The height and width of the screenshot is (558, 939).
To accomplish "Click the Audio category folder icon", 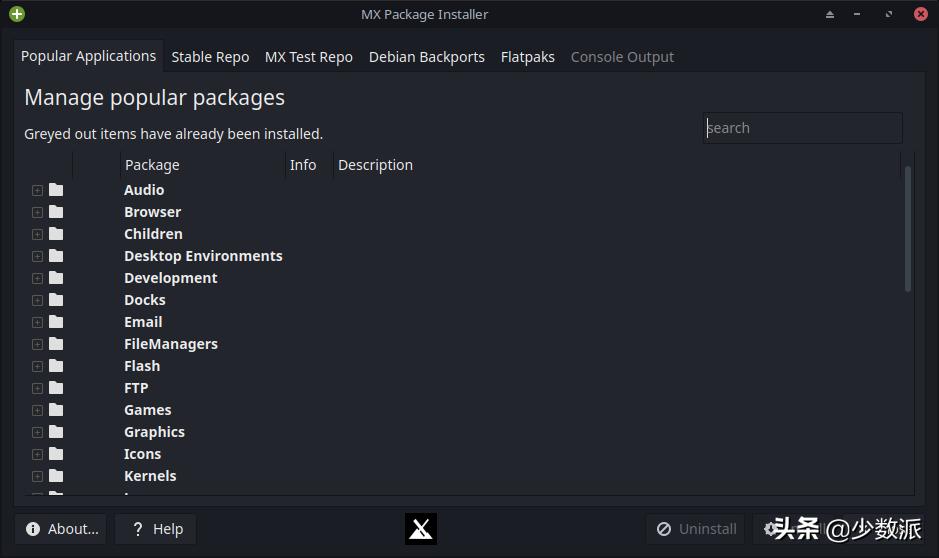I will point(56,190).
